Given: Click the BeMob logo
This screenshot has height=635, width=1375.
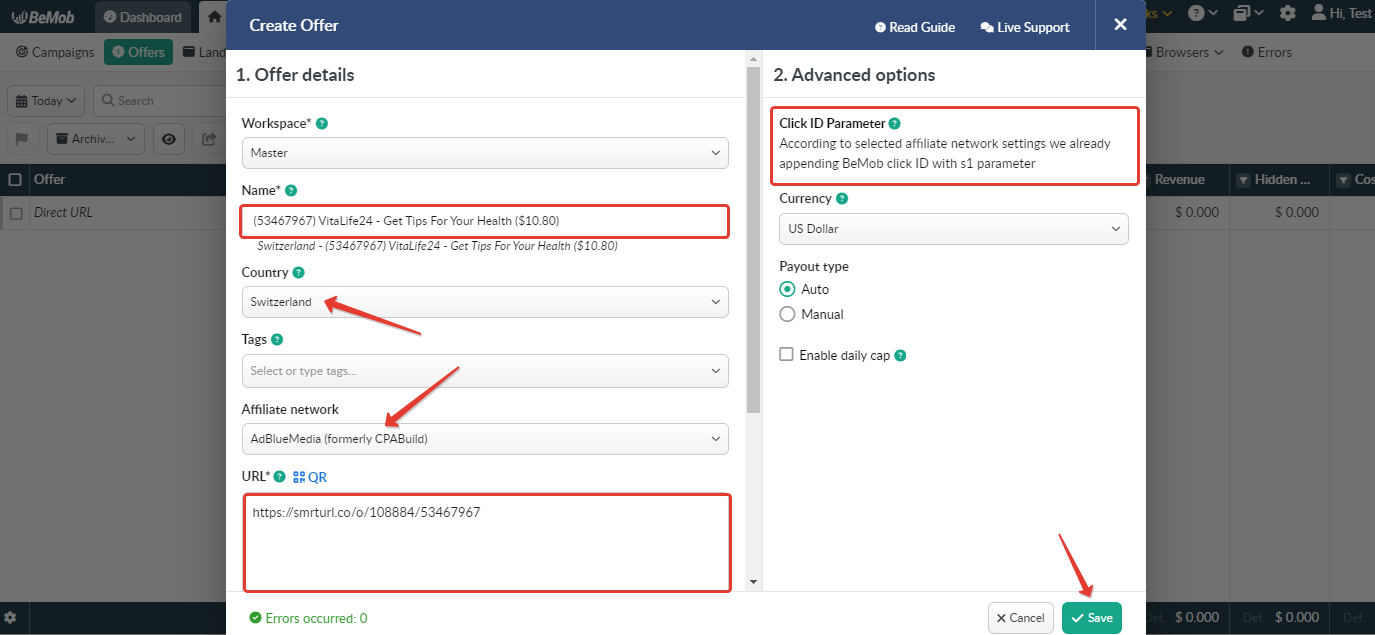Looking at the screenshot, I should click(42, 16).
